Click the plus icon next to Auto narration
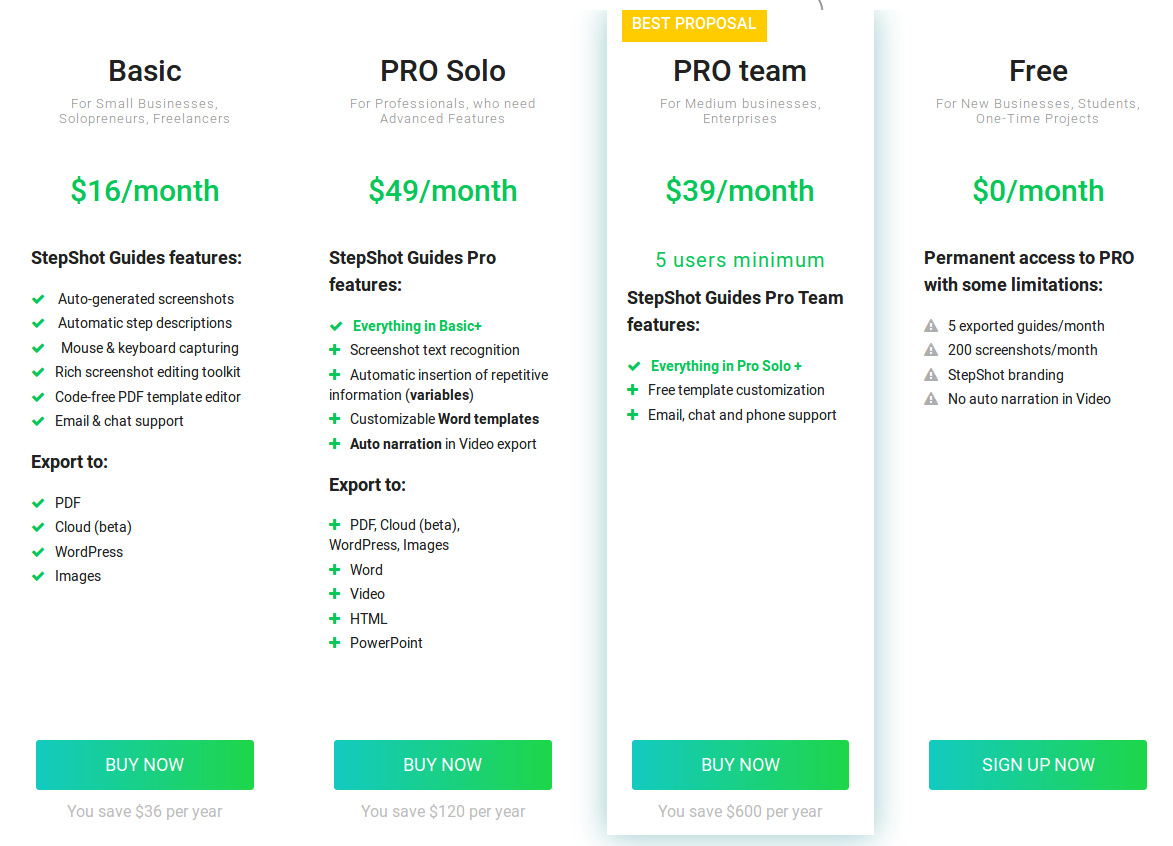This screenshot has width=1173, height=846. click(335, 443)
